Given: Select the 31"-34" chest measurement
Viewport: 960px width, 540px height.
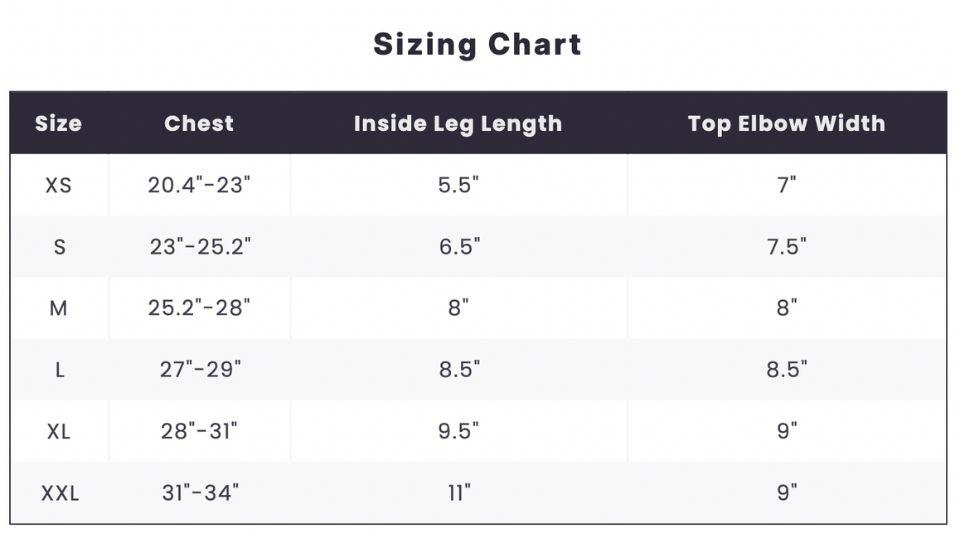Looking at the screenshot, I should coord(200,493).
